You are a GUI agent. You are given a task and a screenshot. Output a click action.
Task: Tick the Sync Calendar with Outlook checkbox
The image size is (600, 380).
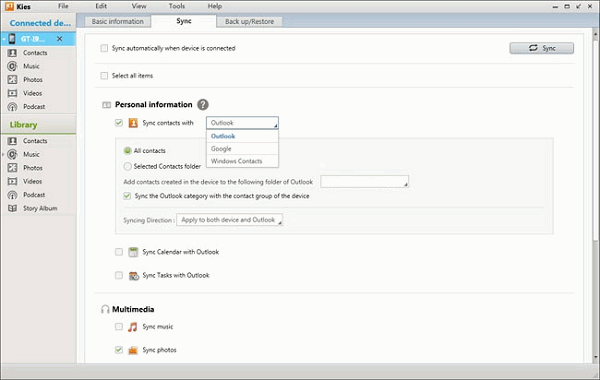coord(119,252)
